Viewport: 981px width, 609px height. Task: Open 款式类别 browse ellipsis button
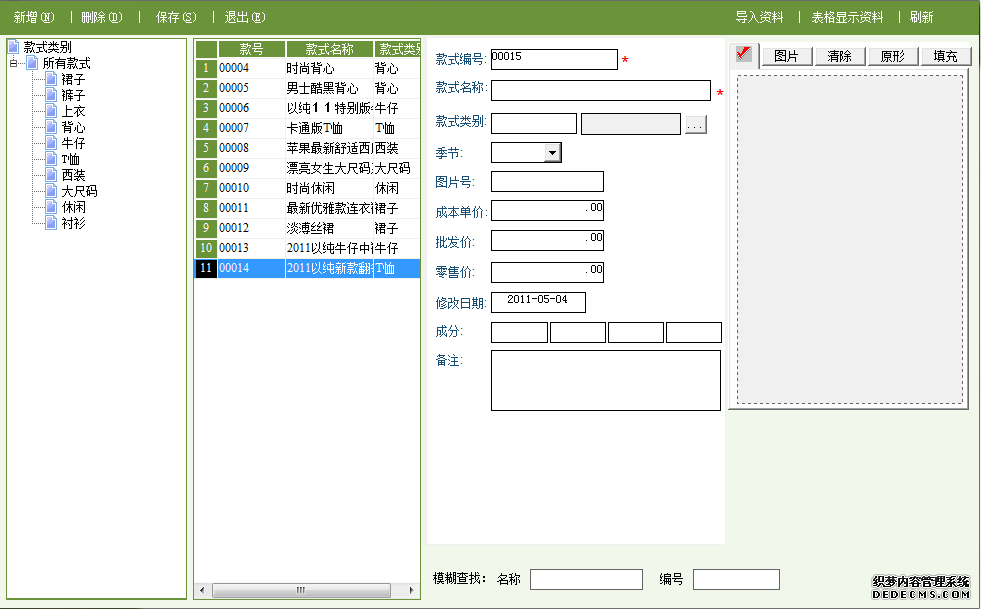coord(695,124)
